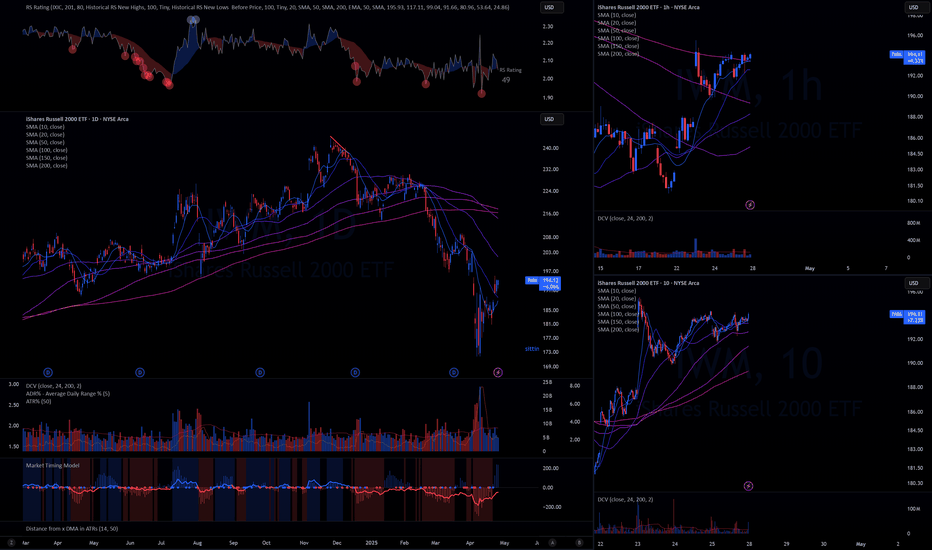
Task: Click '169.00' on the daily price axis
Action: (550, 367)
